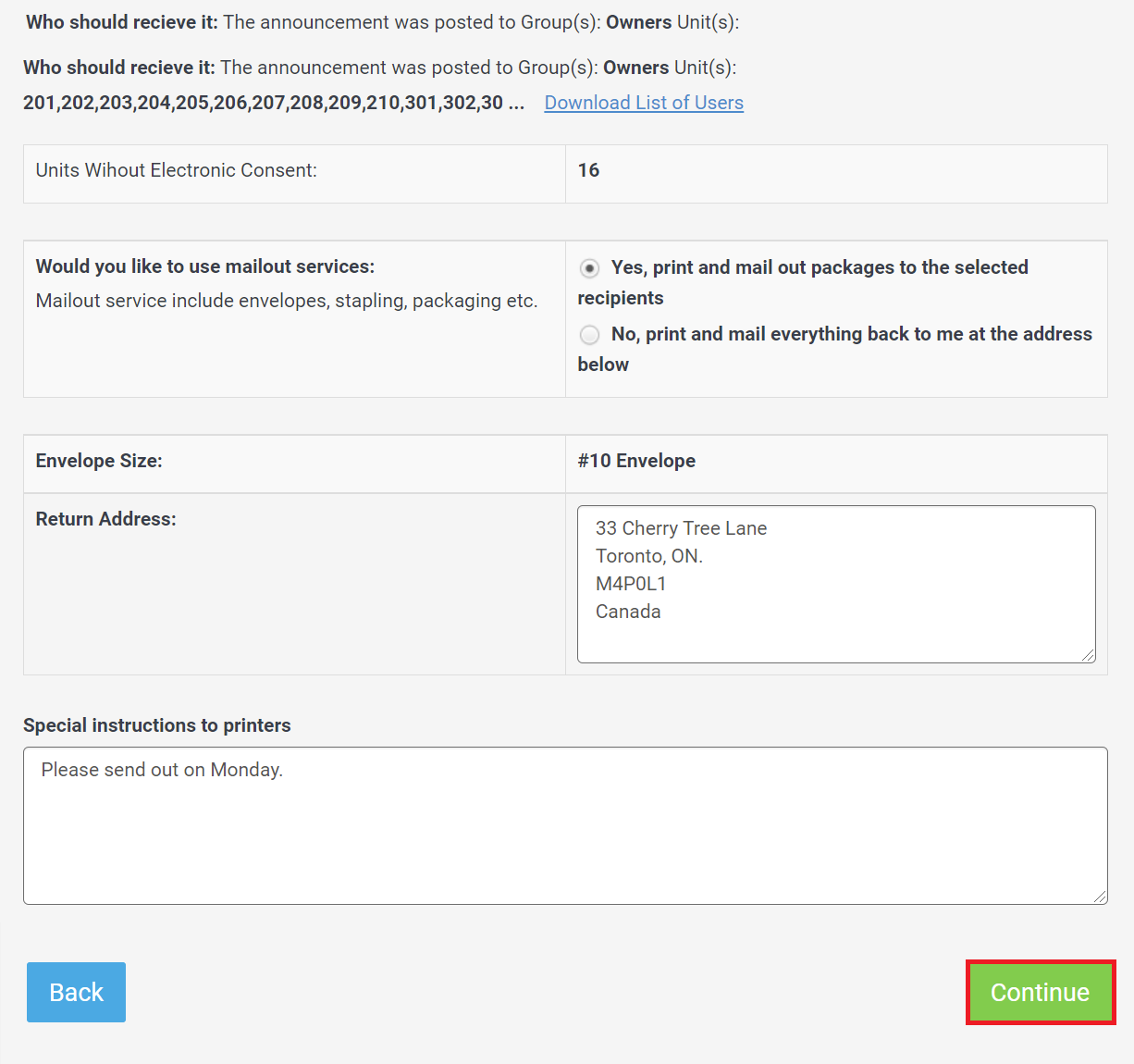Select the No, mail everything back radio button
Screen dimensions: 1134x1064
[x=589, y=335]
